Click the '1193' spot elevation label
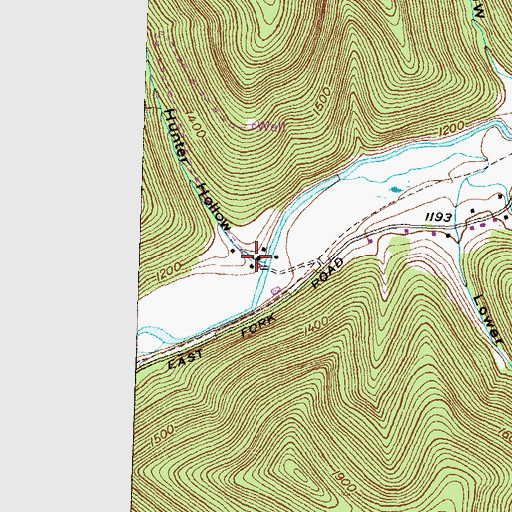Screen dimensions: 512x512 (x=439, y=218)
